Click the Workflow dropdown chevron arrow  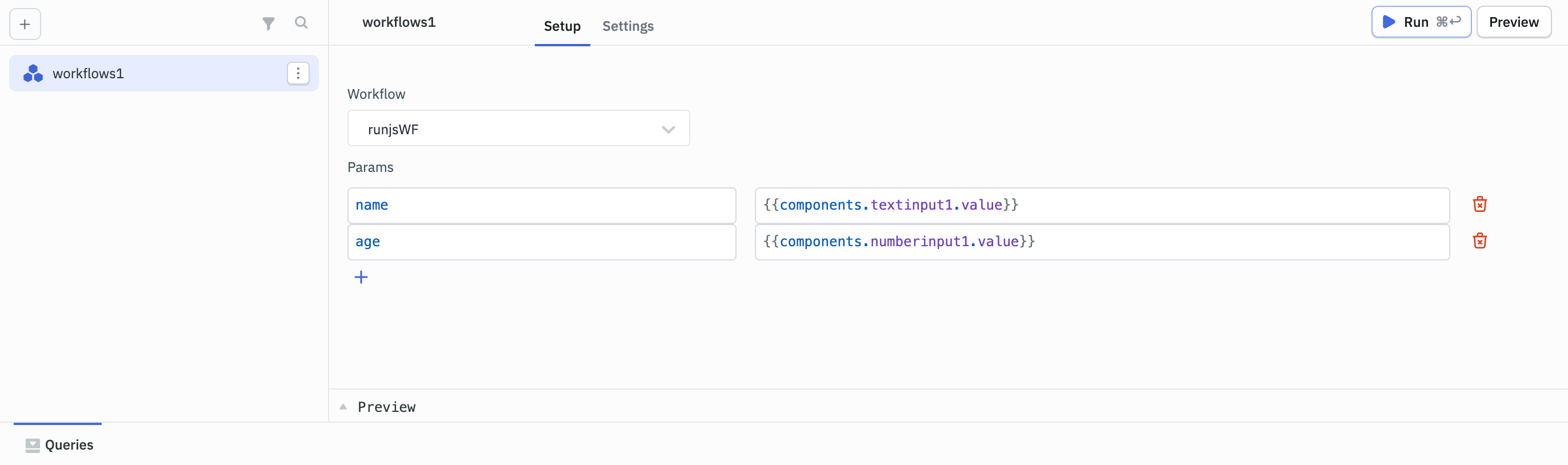point(668,130)
